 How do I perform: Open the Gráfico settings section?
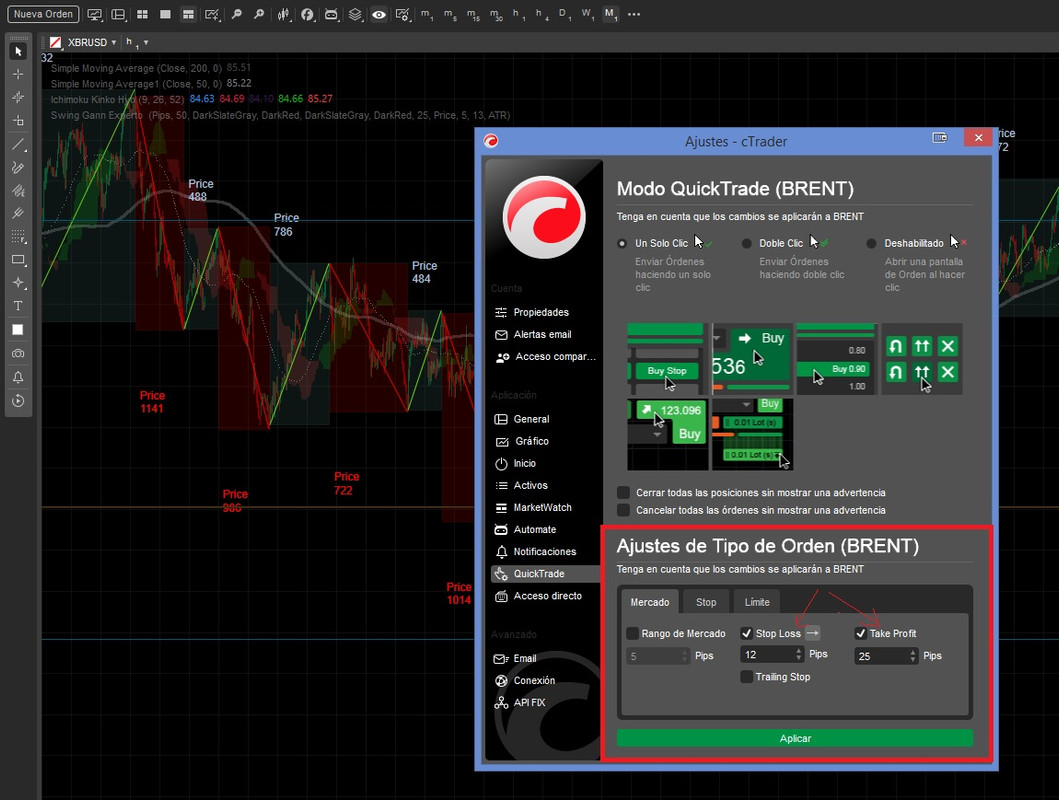(x=532, y=441)
